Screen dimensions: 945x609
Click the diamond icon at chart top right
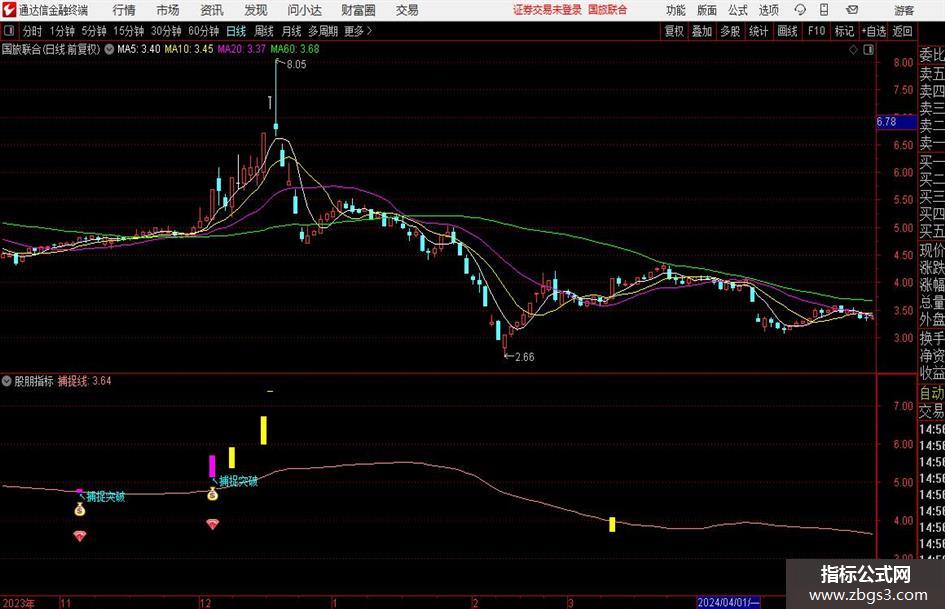[853, 50]
